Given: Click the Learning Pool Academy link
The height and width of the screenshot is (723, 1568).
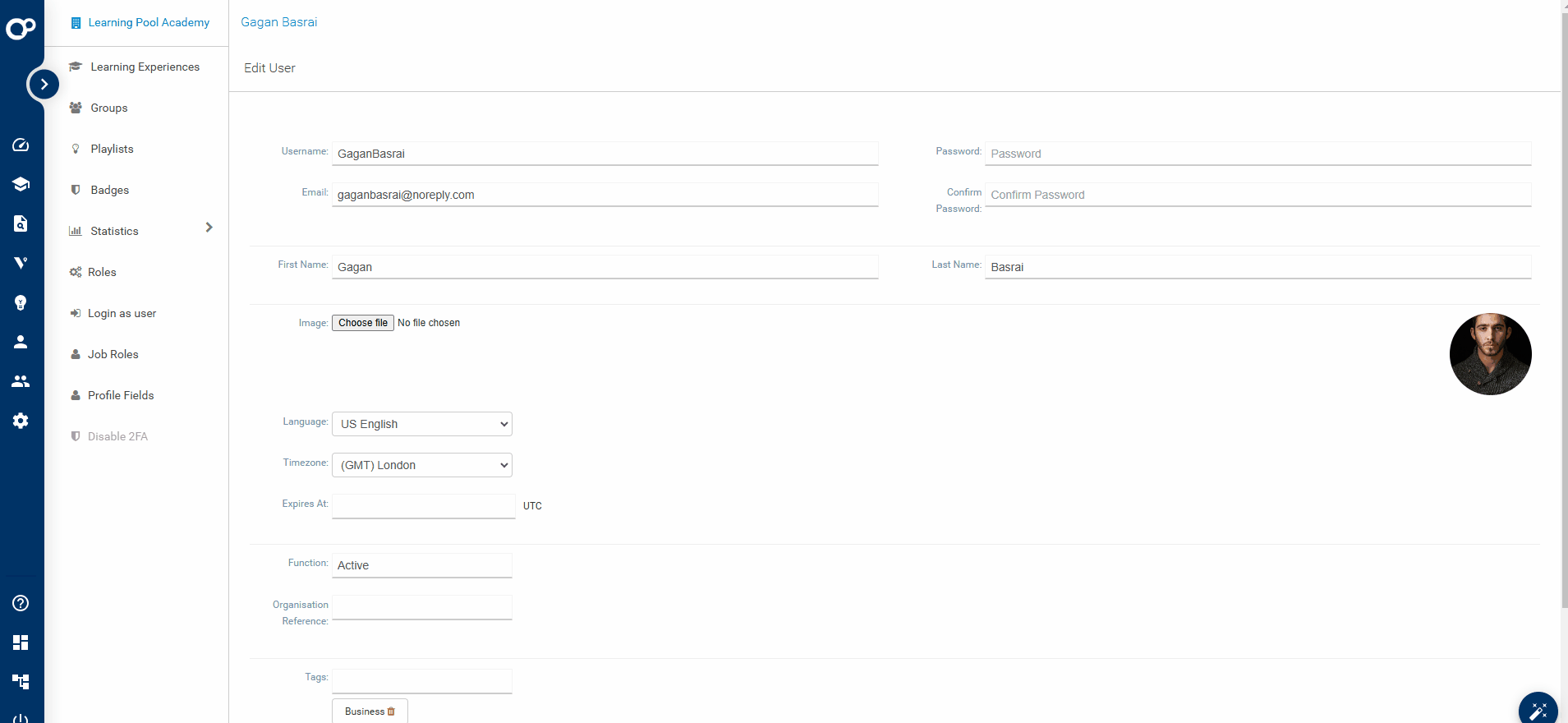Looking at the screenshot, I should pyautogui.click(x=148, y=22).
